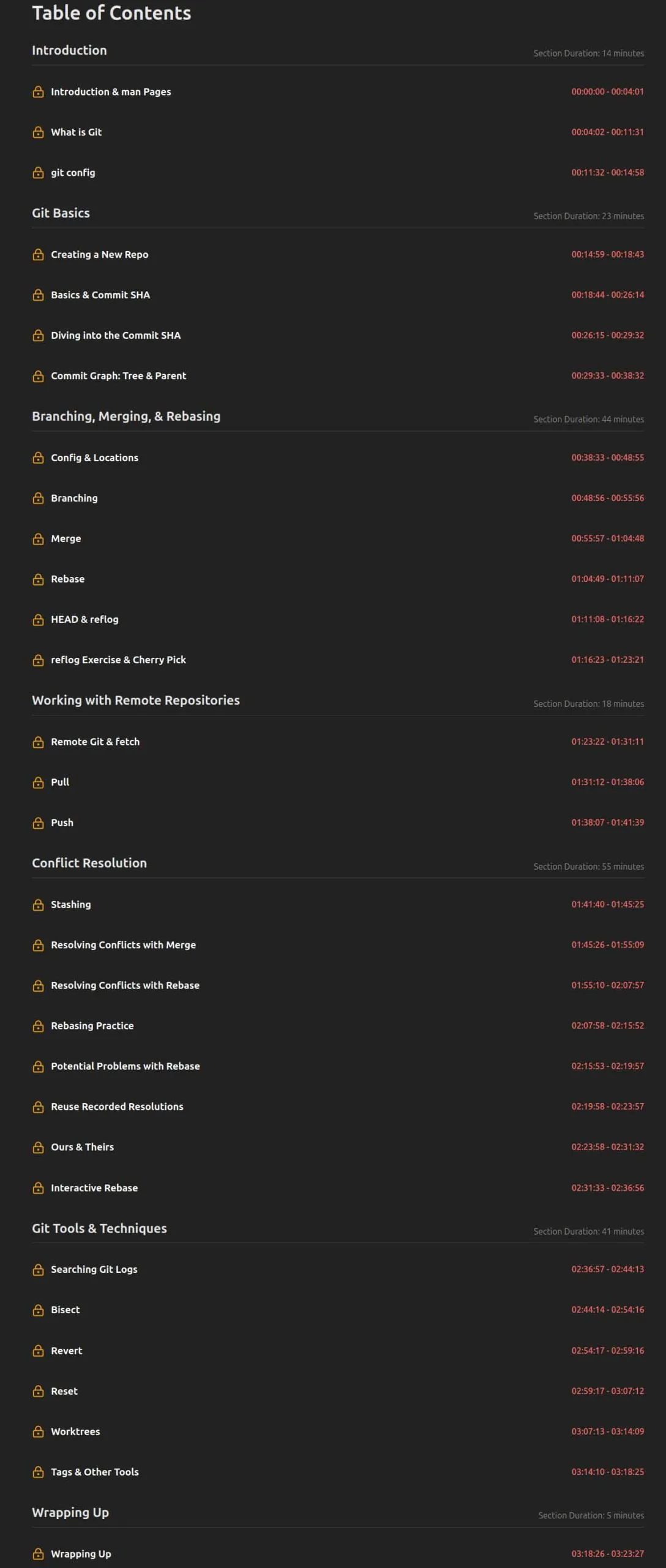This screenshot has width=666, height=1568.
Task: Click lock icon next to Bisect lesson
Action: 38,1310
